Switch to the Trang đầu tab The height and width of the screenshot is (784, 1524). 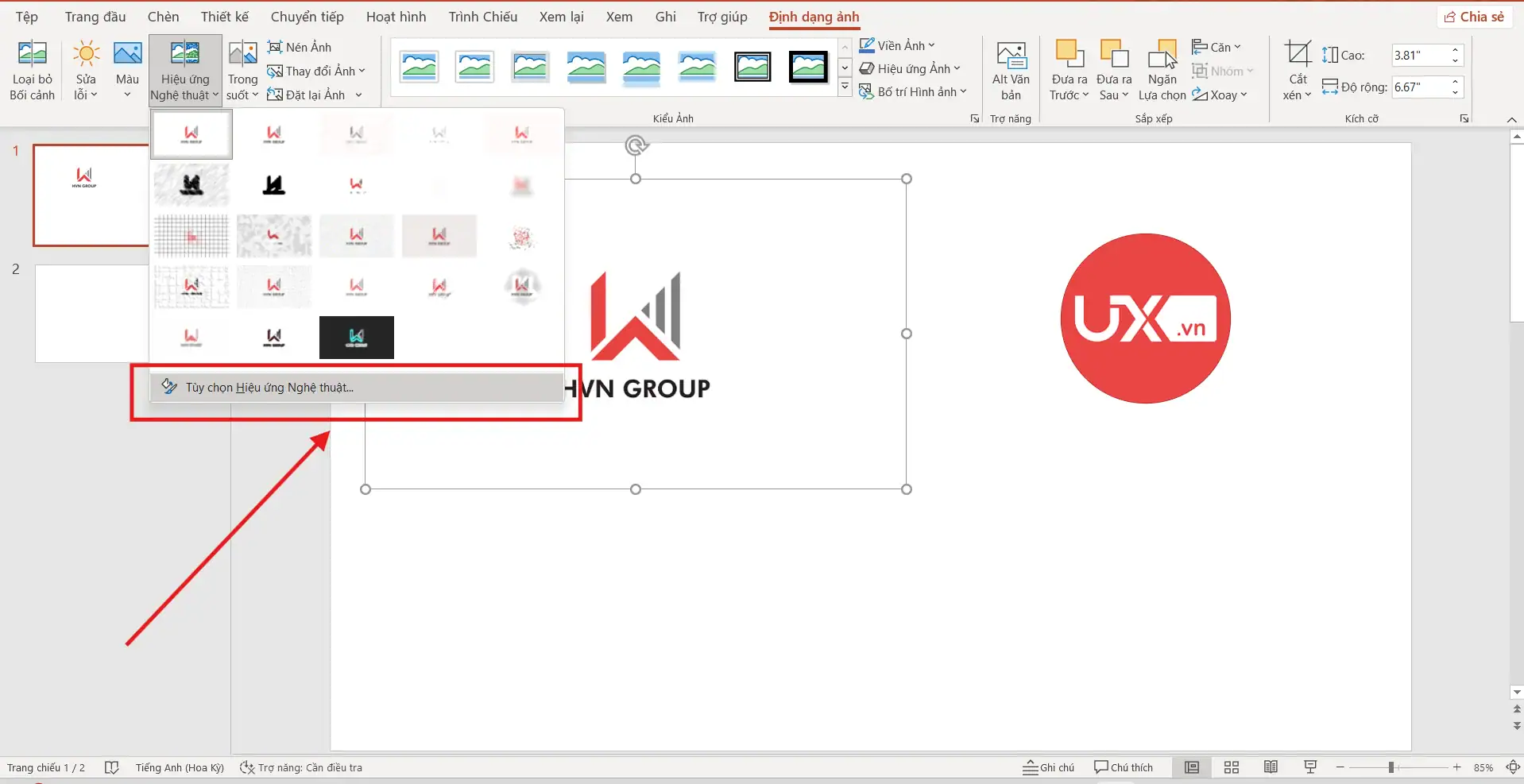coord(95,17)
